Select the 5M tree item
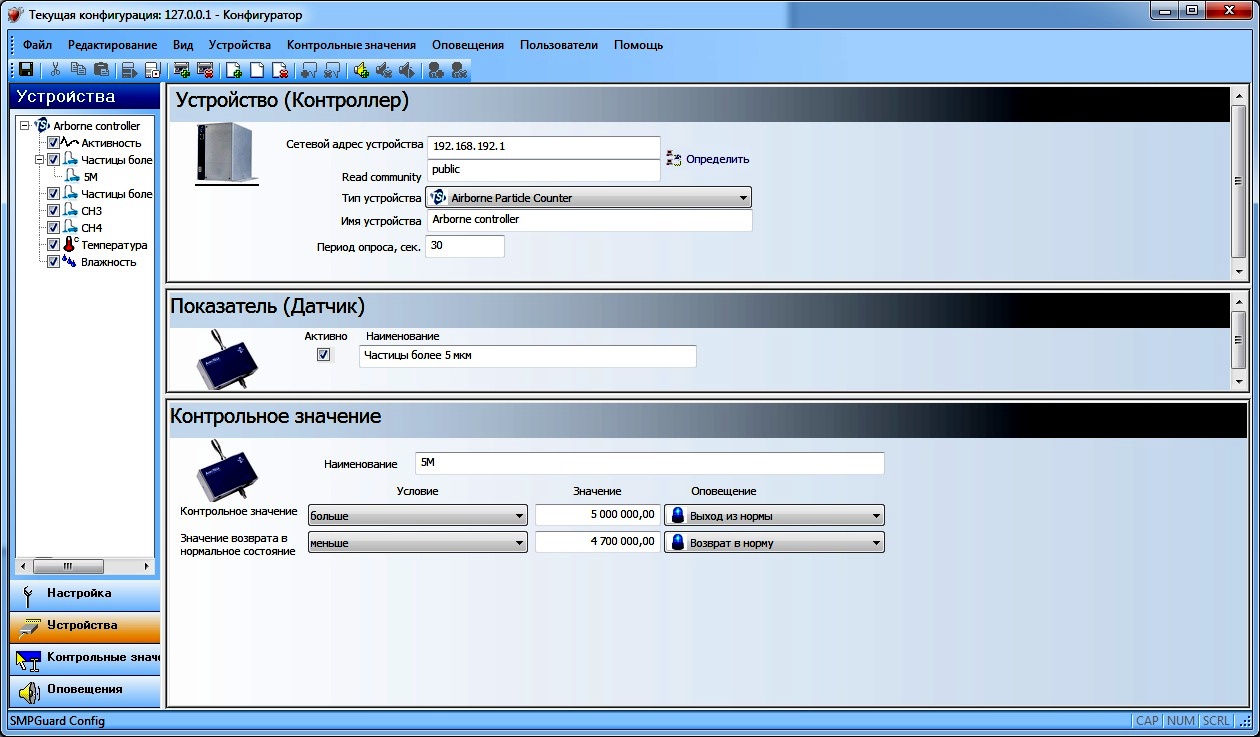The width and height of the screenshot is (1260, 737). 91,177
